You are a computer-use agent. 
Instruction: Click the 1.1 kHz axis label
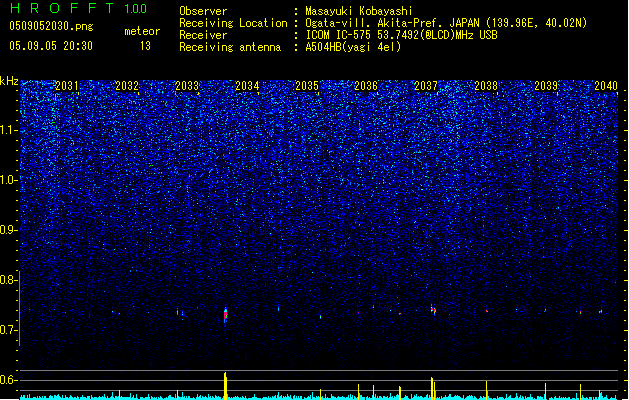pyautogui.click(x=8, y=130)
